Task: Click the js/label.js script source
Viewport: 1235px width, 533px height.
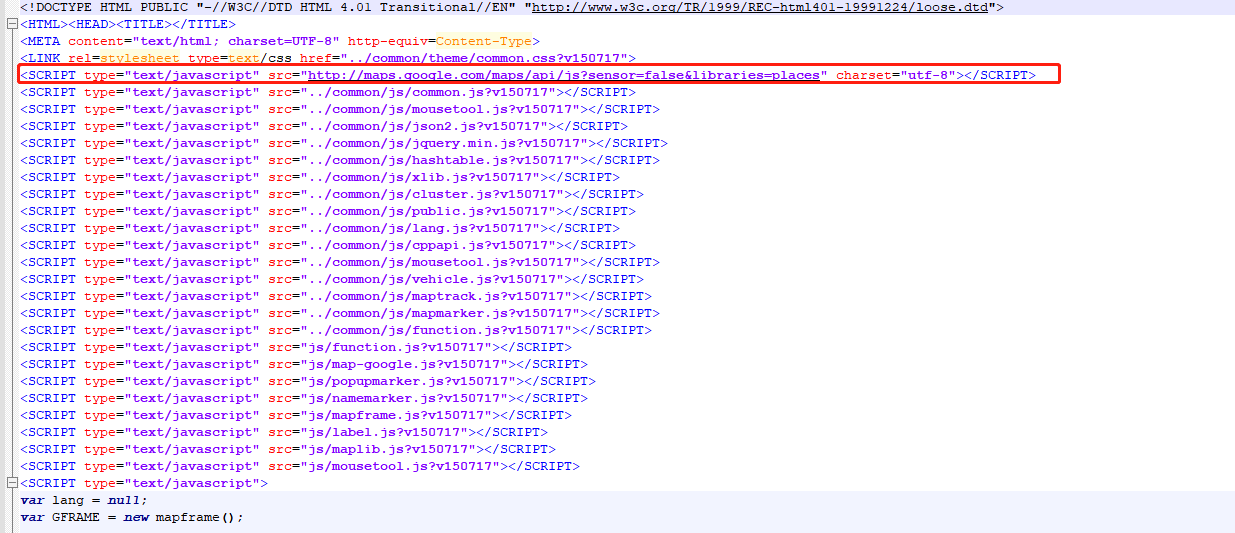Action: 384,433
